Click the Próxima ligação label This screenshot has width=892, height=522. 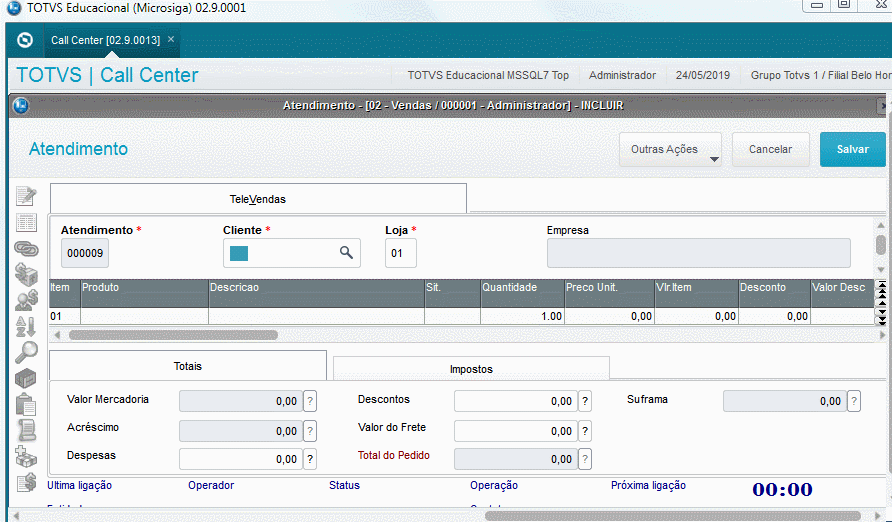click(649, 486)
